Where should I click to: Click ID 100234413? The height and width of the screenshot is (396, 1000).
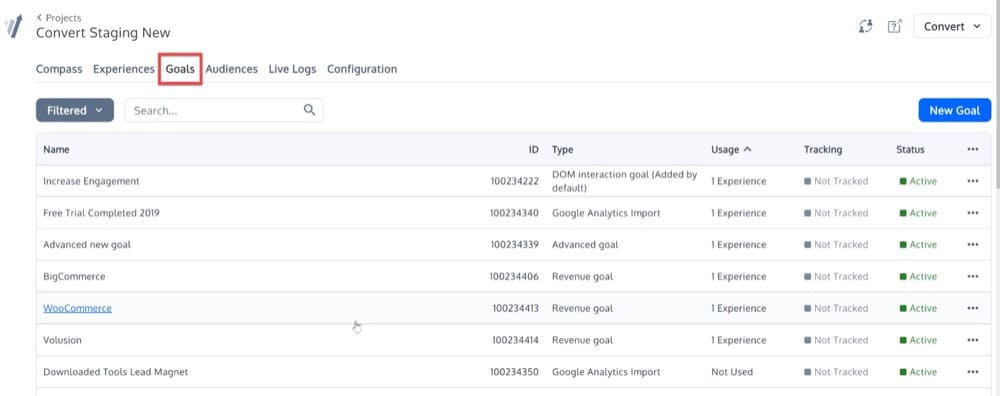pos(516,309)
